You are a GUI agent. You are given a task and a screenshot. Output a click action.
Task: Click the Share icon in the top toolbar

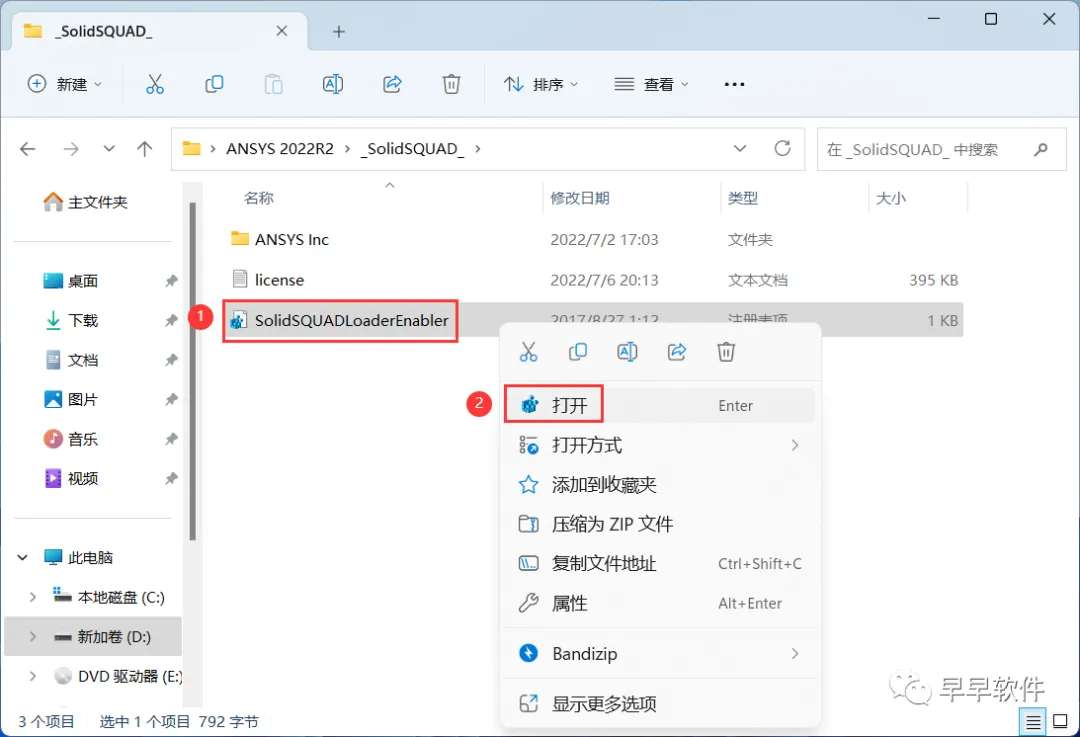392,84
